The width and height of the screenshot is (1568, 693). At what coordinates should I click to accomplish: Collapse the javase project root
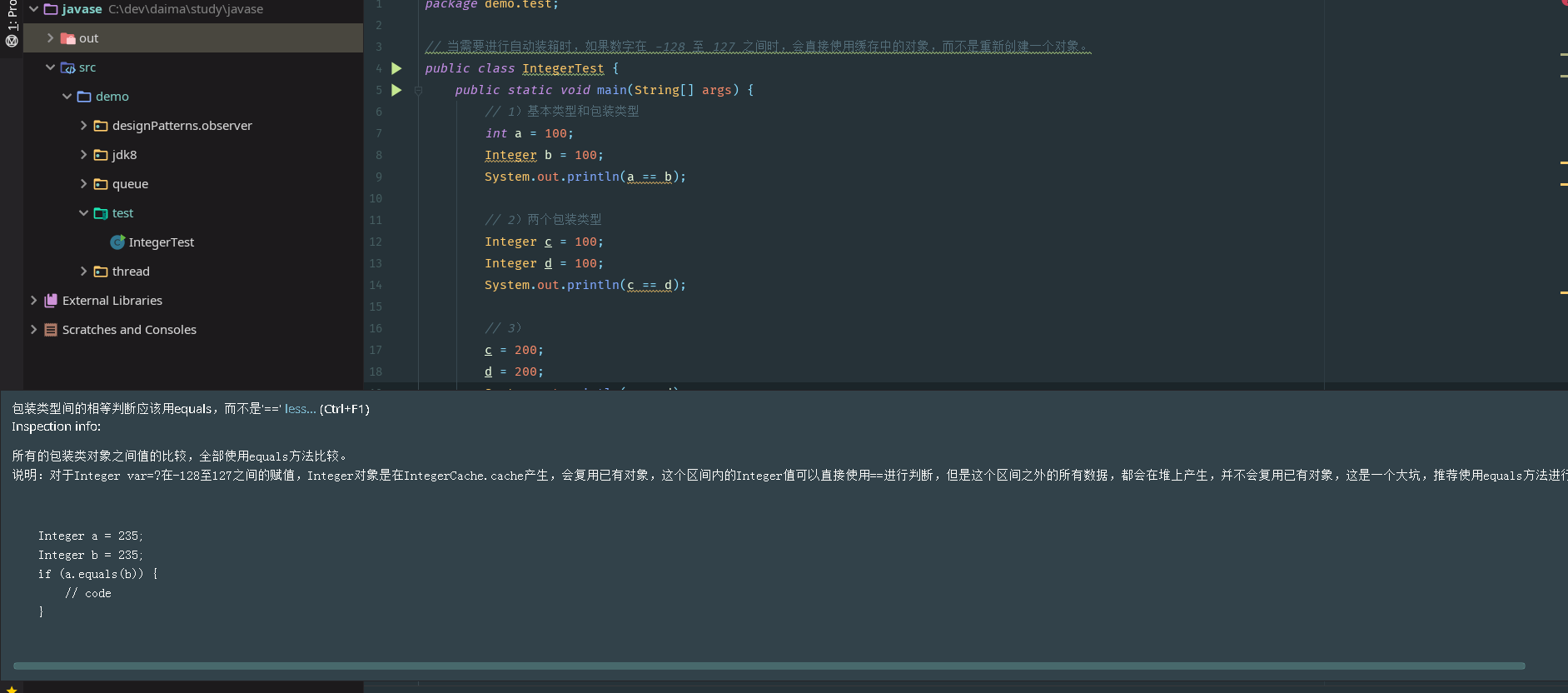click(33, 9)
